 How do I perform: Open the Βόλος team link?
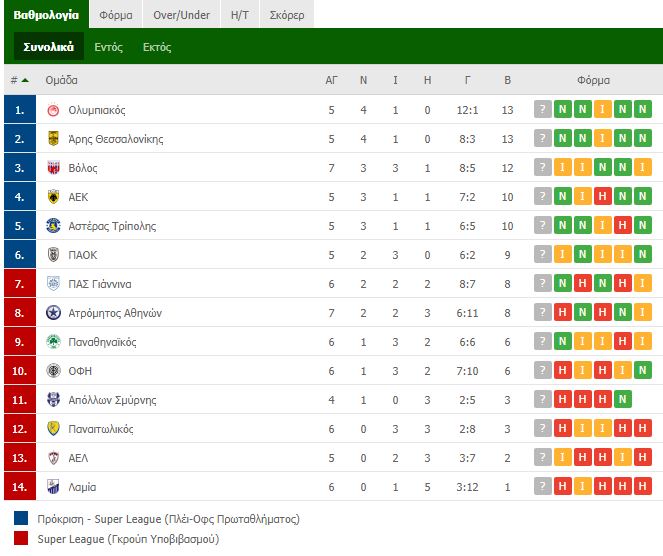point(83,168)
